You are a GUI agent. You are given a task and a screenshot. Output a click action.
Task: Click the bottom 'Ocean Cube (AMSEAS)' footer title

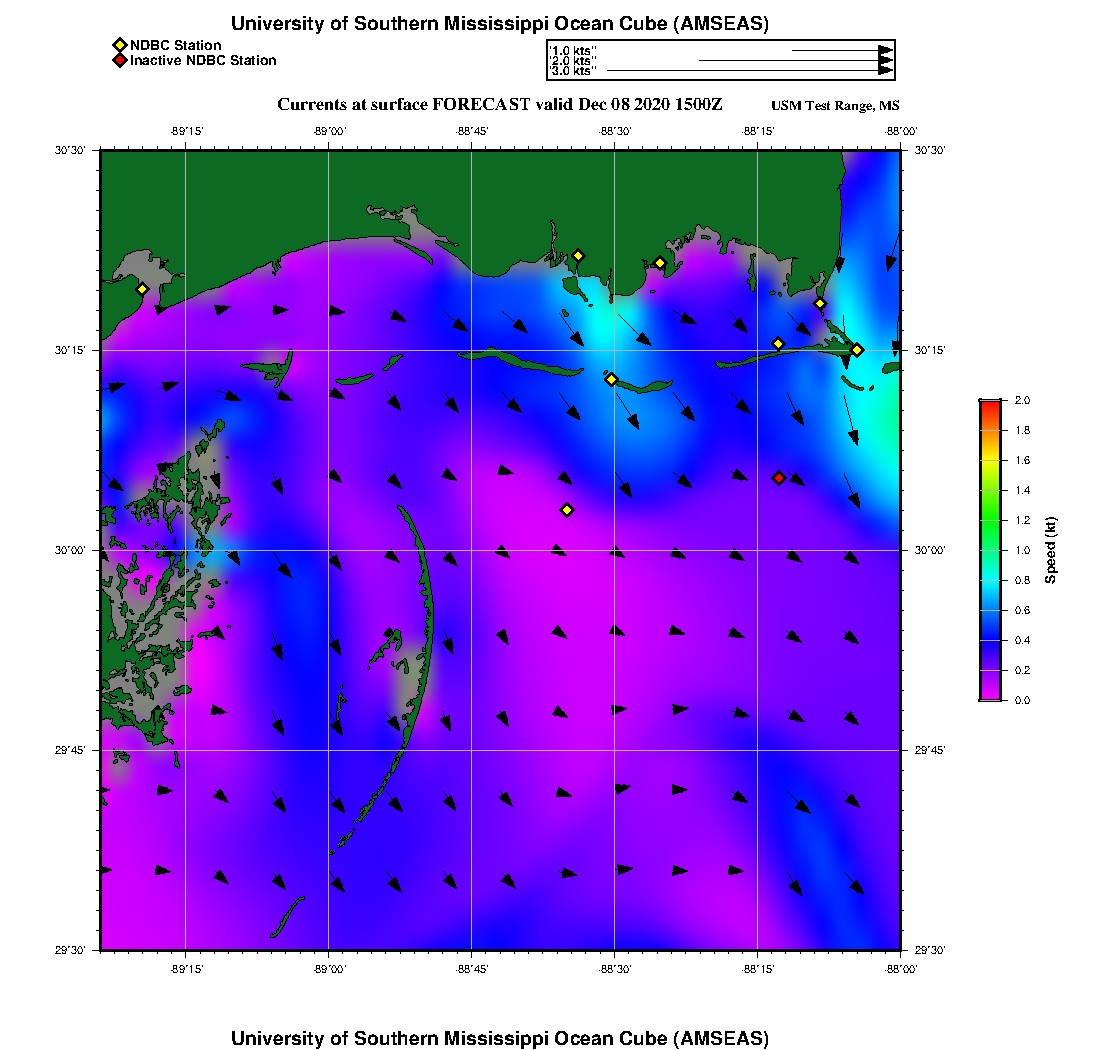pyautogui.click(x=500, y=1037)
